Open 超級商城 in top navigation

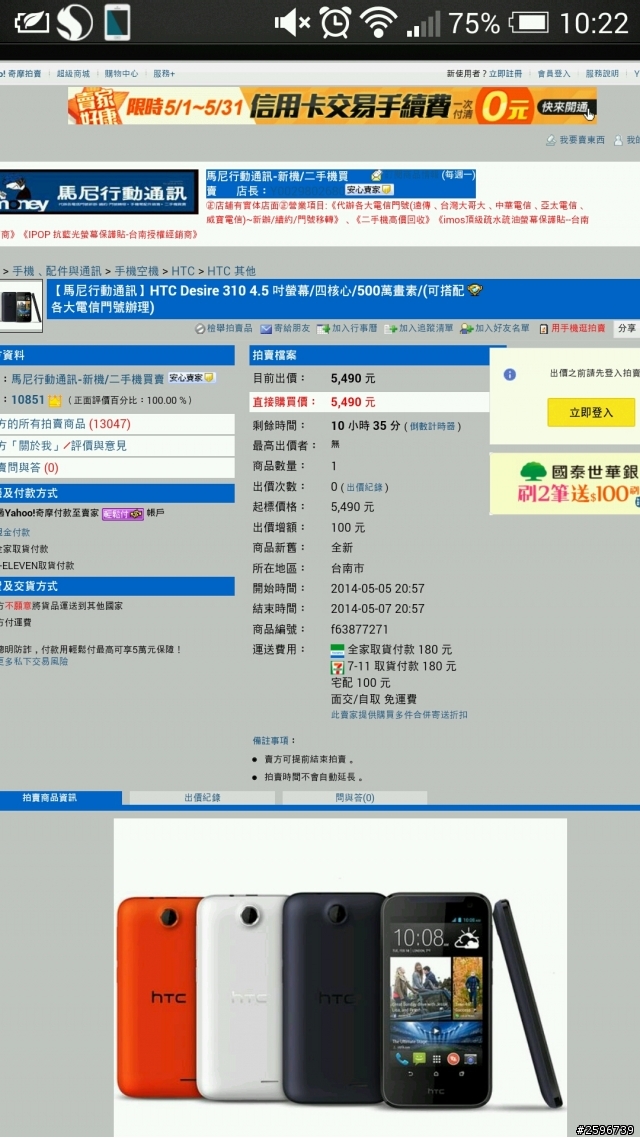pyautogui.click(x=73, y=74)
